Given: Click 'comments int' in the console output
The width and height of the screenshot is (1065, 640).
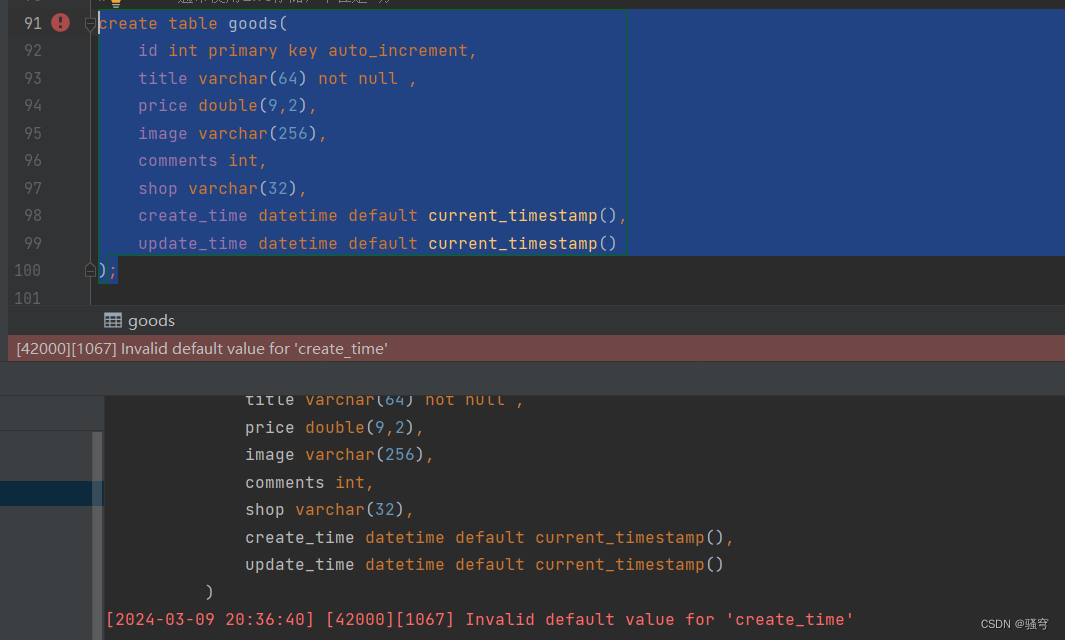Looking at the screenshot, I should coord(309,482).
